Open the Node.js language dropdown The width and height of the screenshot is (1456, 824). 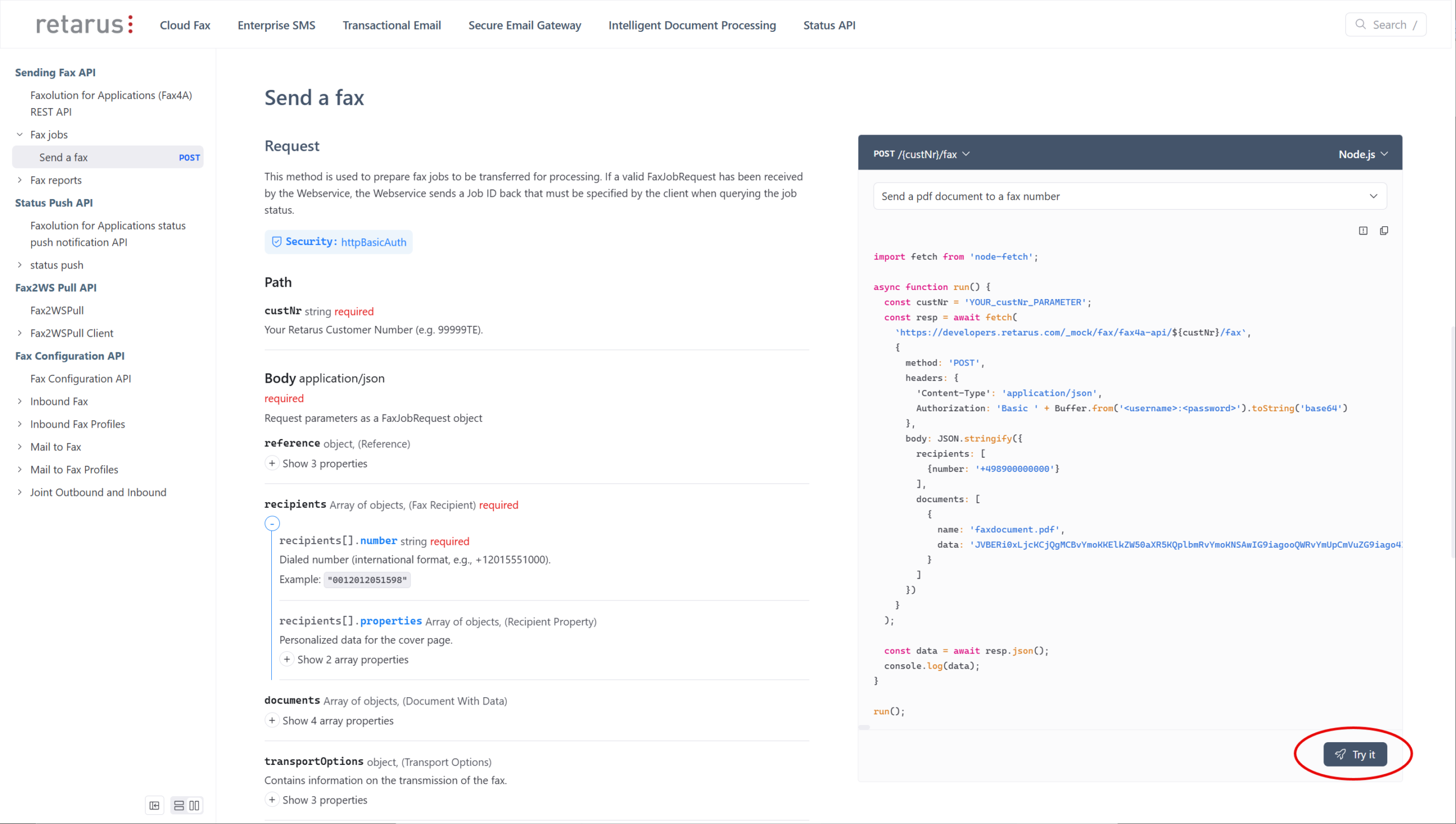point(1363,154)
